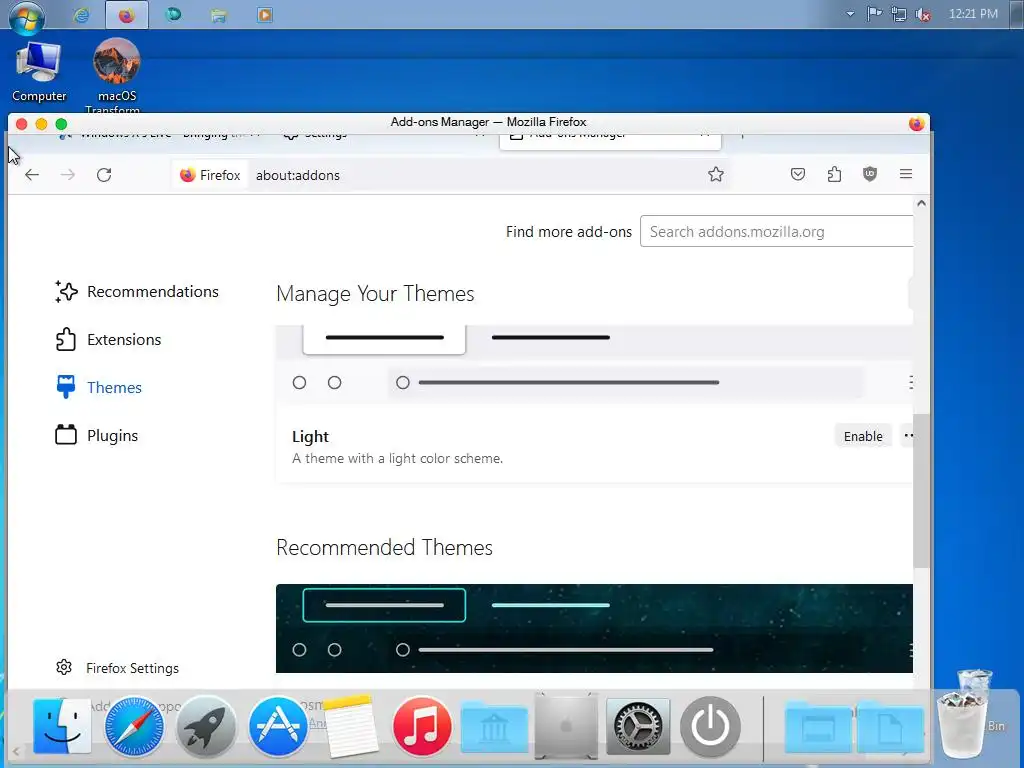This screenshot has width=1024, height=768.
Task: Click the Light theme preview image
Action: [594, 362]
